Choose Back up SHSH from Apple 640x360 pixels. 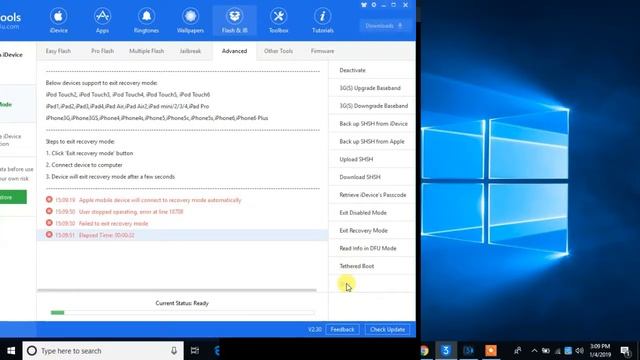pyautogui.click(x=372, y=142)
